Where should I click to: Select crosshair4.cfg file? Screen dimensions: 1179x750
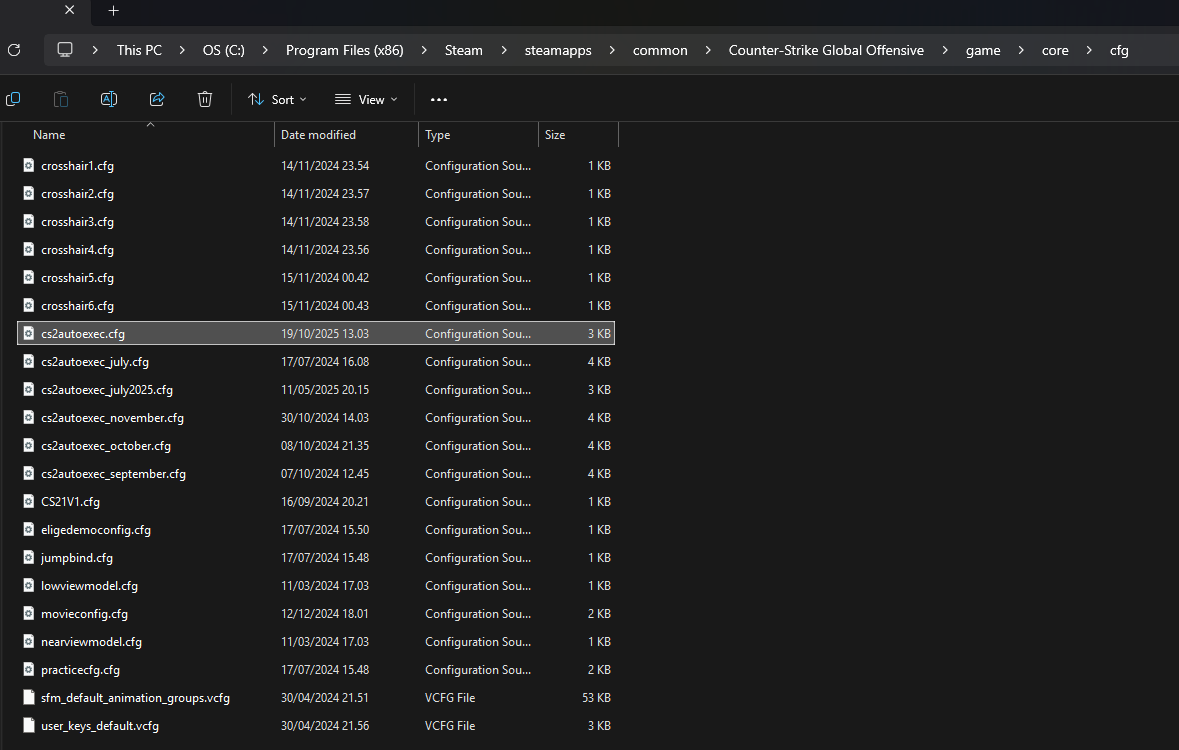tap(316, 249)
